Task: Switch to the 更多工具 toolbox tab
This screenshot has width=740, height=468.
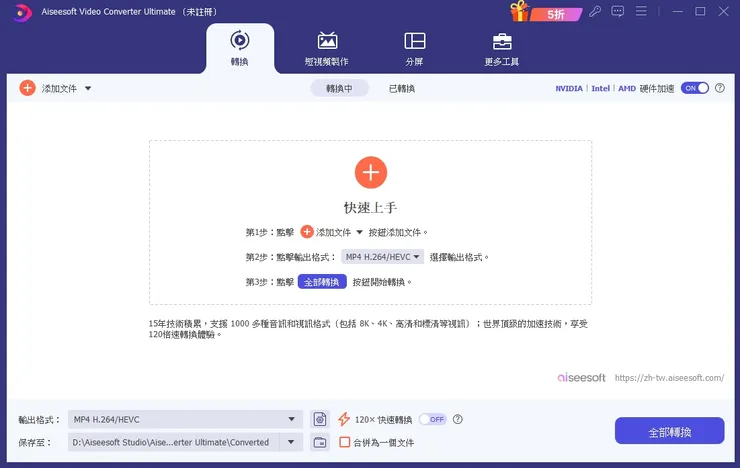Action: point(502,48)
